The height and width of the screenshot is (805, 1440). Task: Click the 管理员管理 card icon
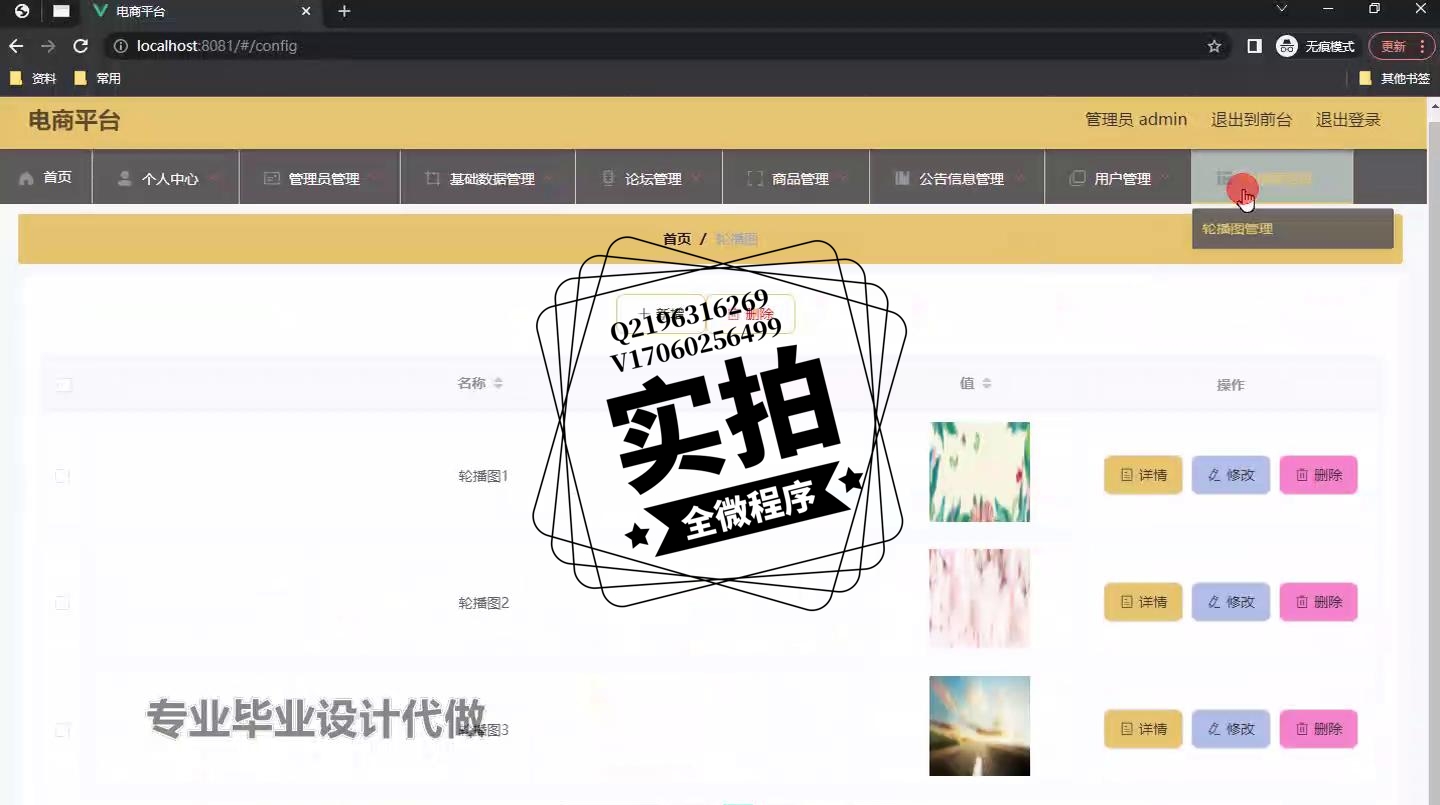tap(271, 179)
